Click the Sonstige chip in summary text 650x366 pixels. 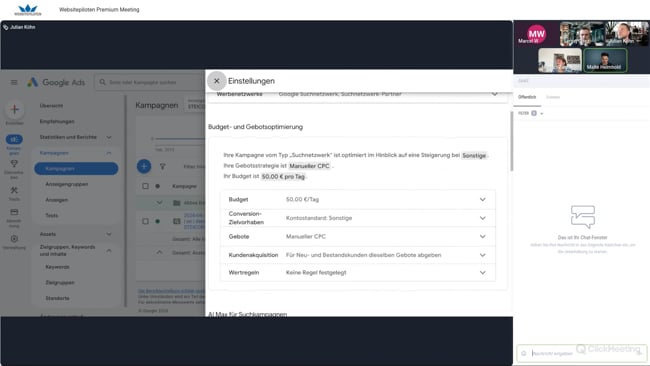474,155
